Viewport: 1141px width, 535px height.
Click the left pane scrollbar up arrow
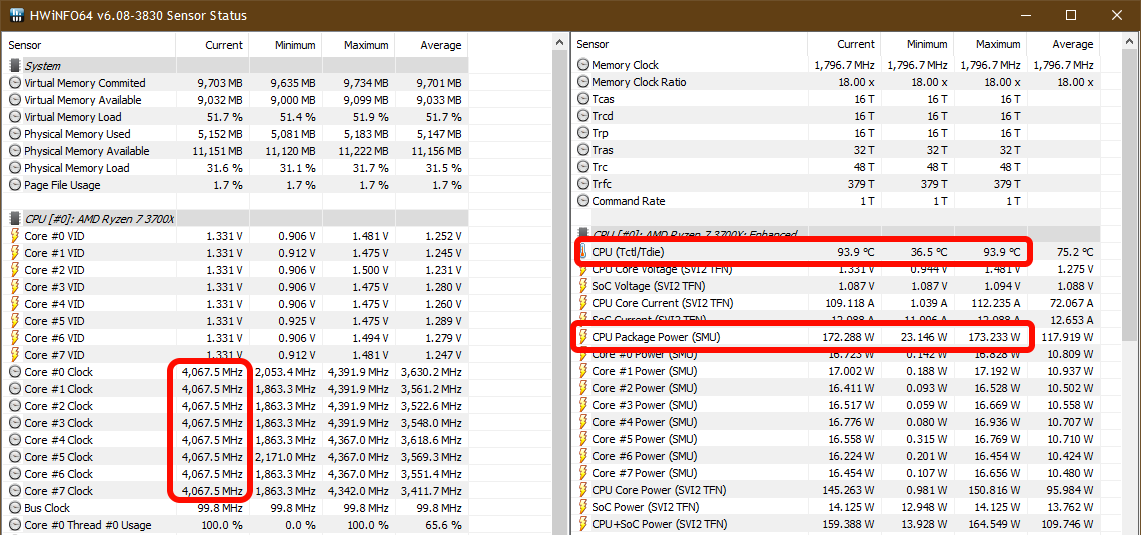coord(559,44)
